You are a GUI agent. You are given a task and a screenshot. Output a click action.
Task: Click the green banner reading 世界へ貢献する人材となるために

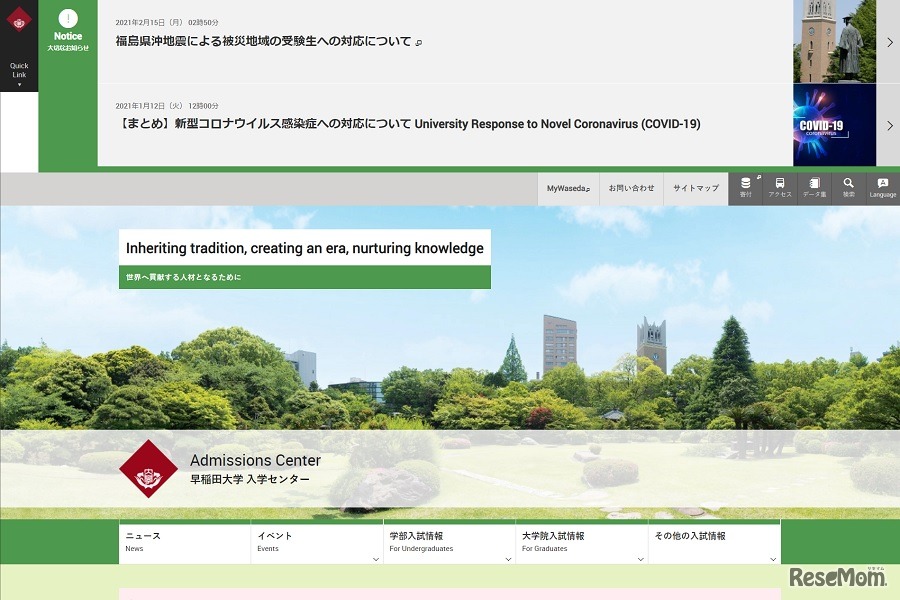tap(304, 277)
